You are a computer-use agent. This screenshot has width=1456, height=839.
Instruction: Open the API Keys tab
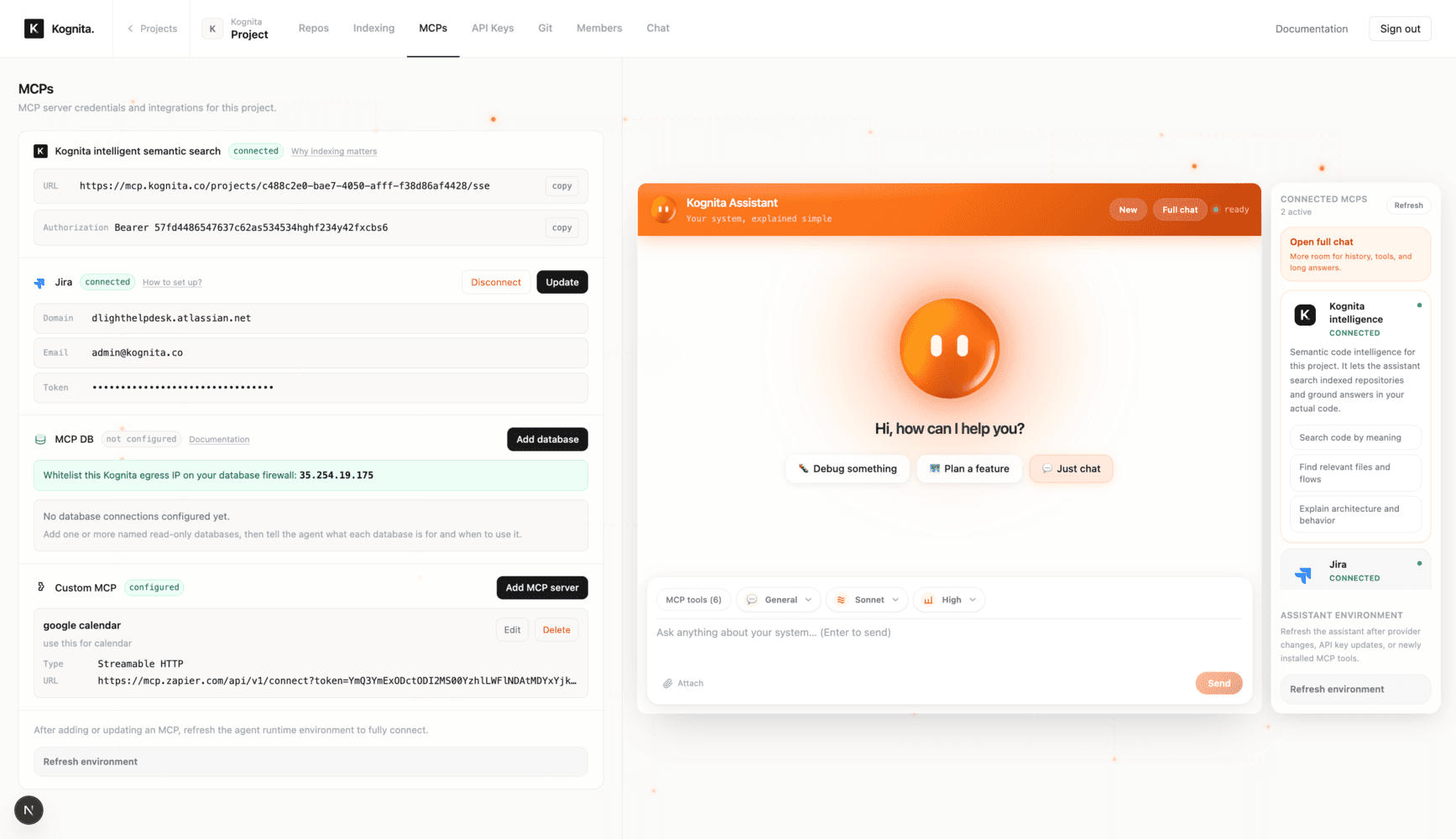pyautogui.click(x=493, y=29)
